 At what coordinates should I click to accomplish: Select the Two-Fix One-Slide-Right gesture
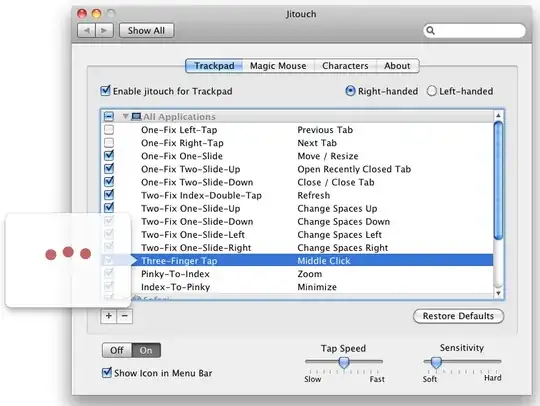coord(196,248)
